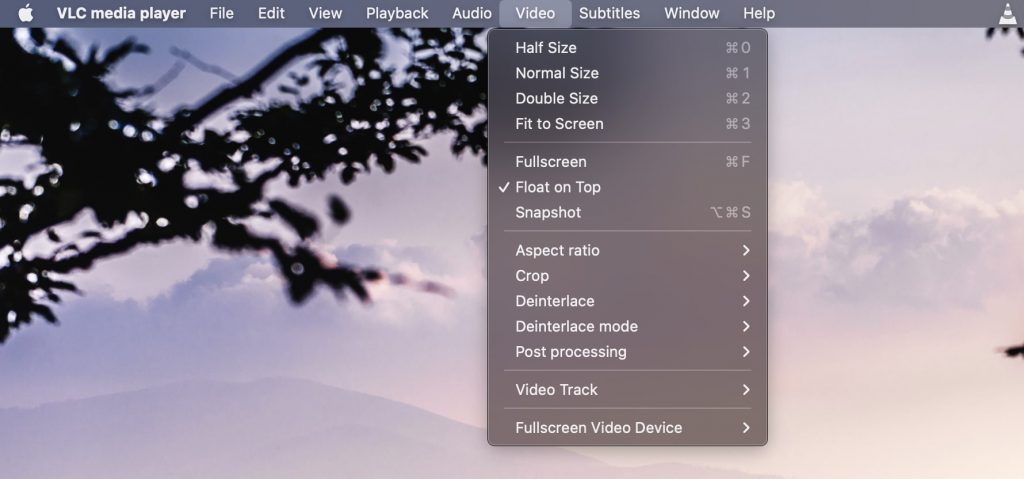Open the Audio menu
Viewport: 1024px width, 479px height.
tap(472, 13)
